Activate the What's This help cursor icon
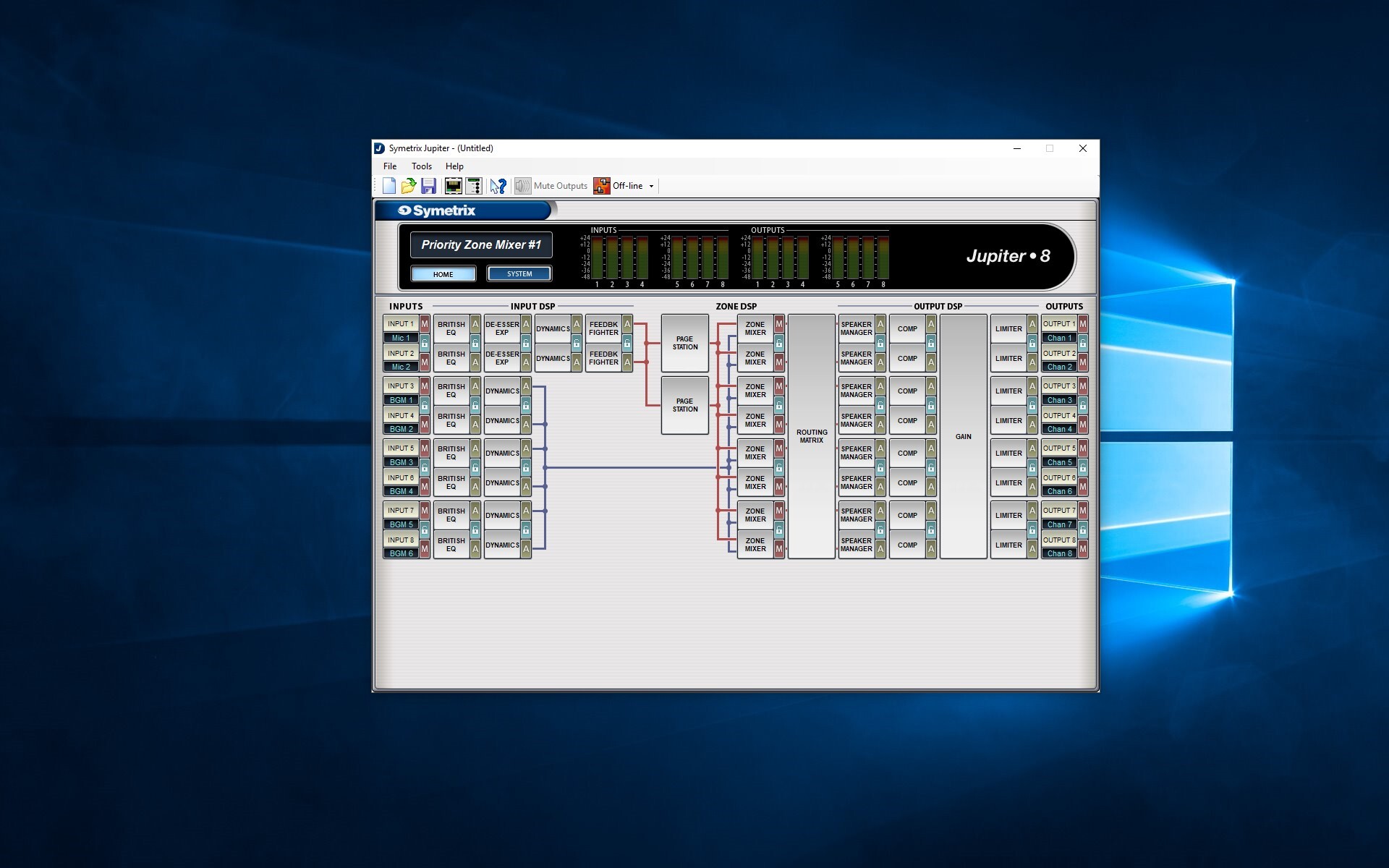The height and width of the screenshot is (868, 1389). click(x=498, y=186)
